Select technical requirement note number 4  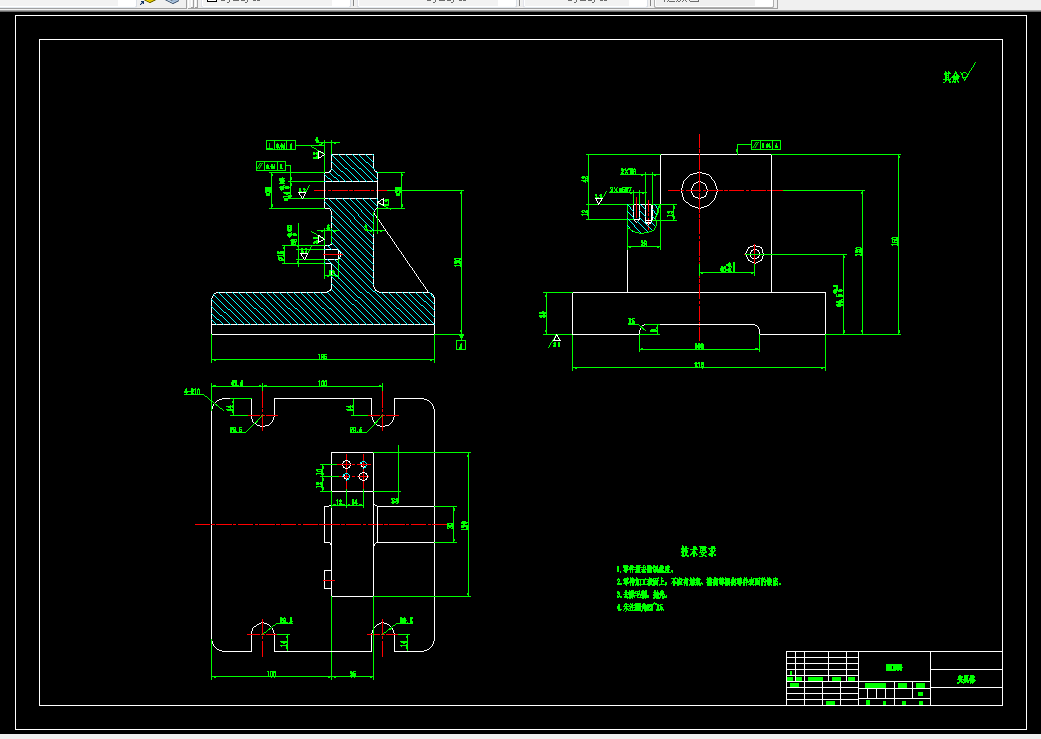(640, 607)
